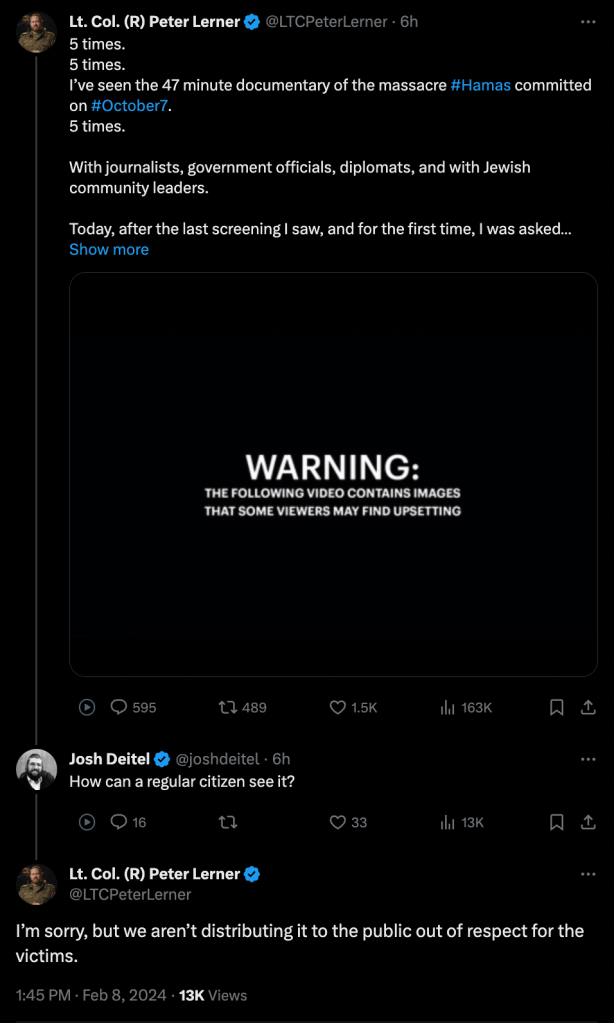Play the video under the first tweet
This screenshot has width=614, height=1023.
coord(87,707)
